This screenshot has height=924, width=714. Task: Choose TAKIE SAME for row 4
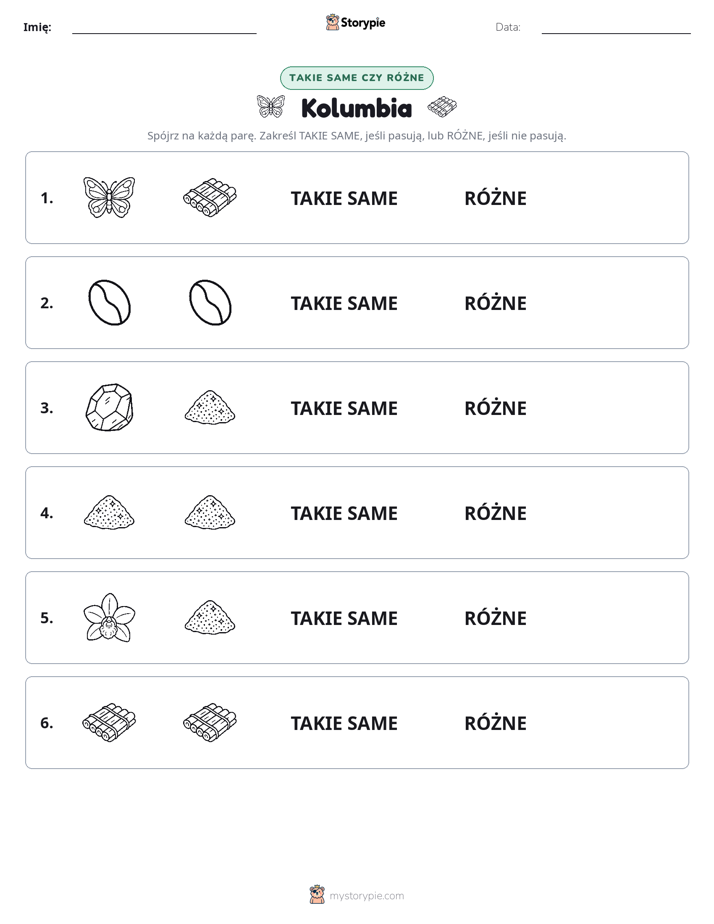(344, 513)
